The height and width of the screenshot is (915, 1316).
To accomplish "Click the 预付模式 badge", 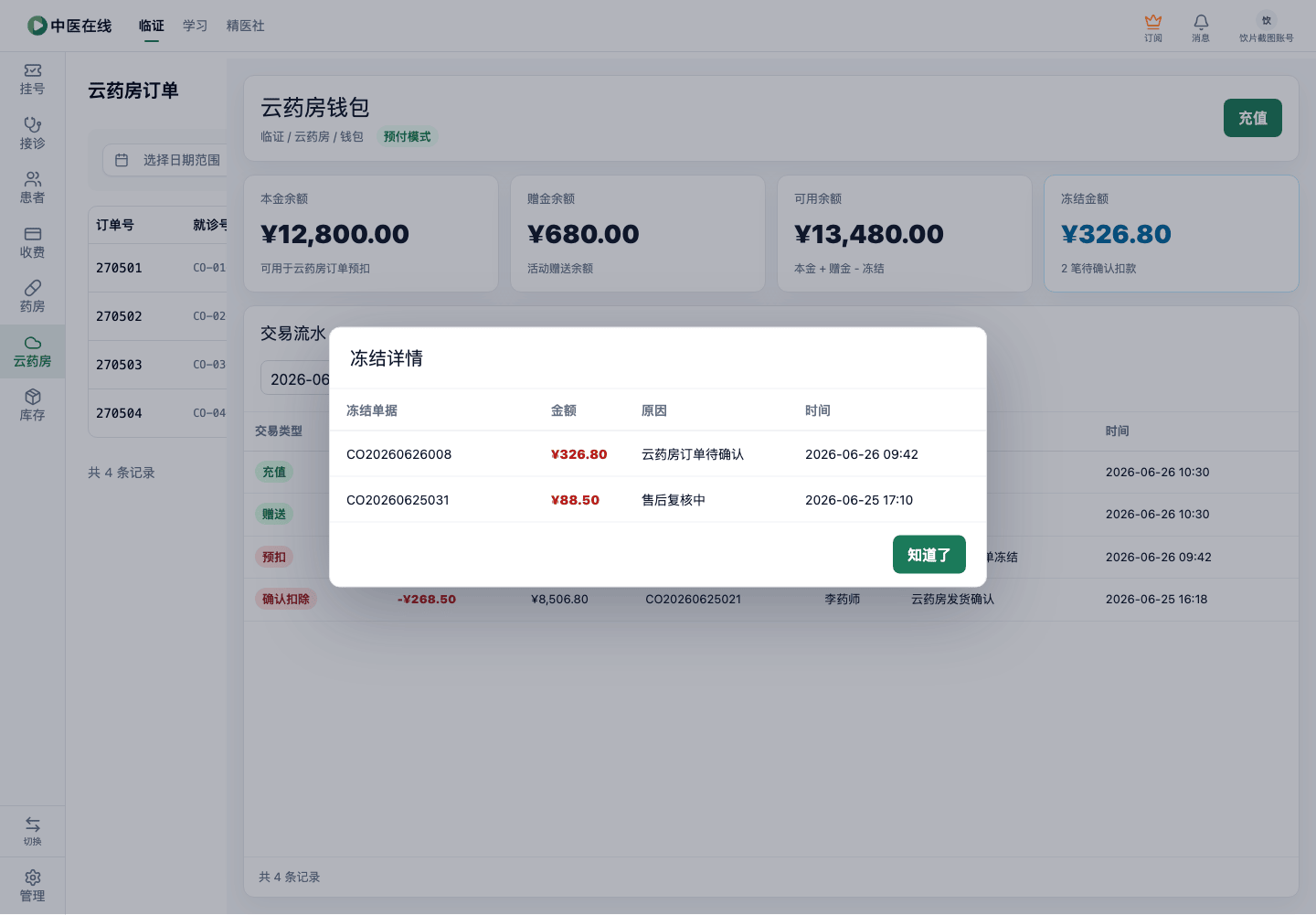I will 407,136.
